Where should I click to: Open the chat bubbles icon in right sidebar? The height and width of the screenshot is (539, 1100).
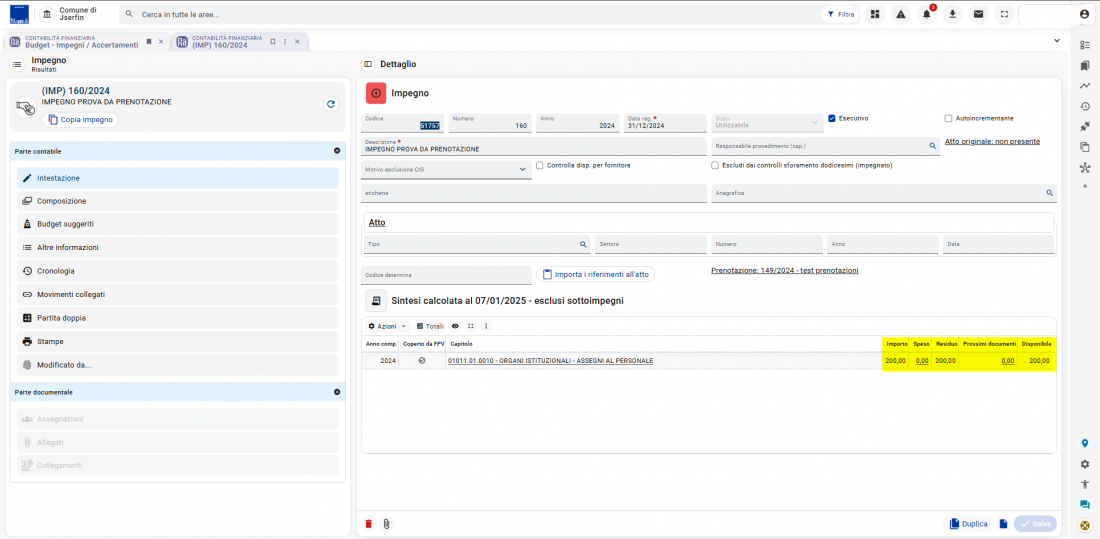(1085, 505)
